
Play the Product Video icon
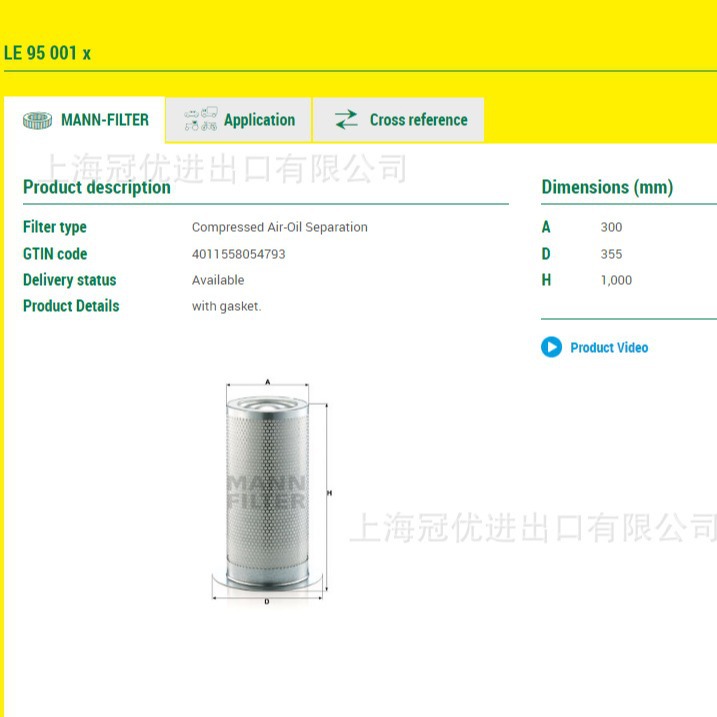pyautogui.click(x=551, y=347)
